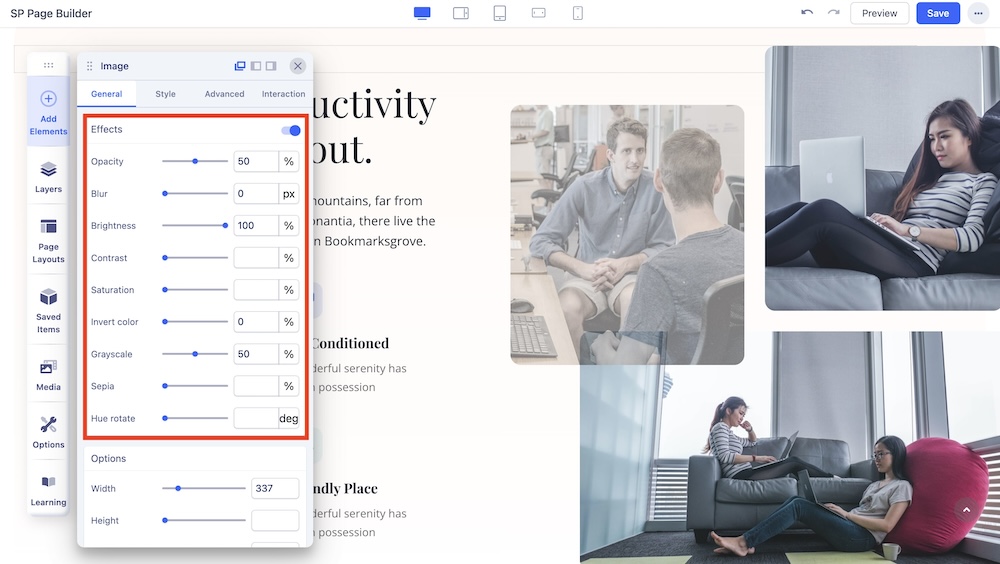
Task: Click the Preview button
Action: pos(879,13)
